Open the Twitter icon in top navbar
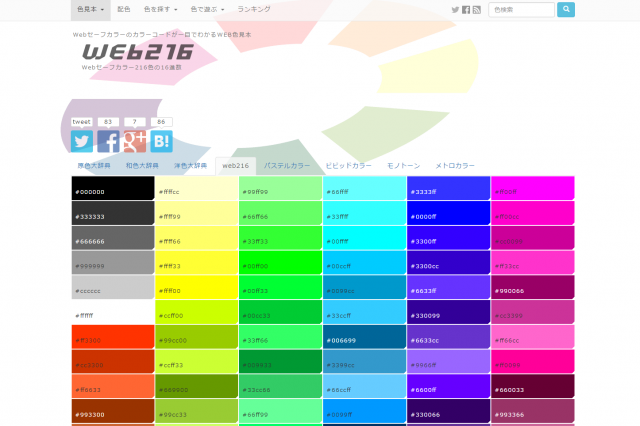This screenshot has height=426, width=640. pyautogui.click(x=455, y=10)
